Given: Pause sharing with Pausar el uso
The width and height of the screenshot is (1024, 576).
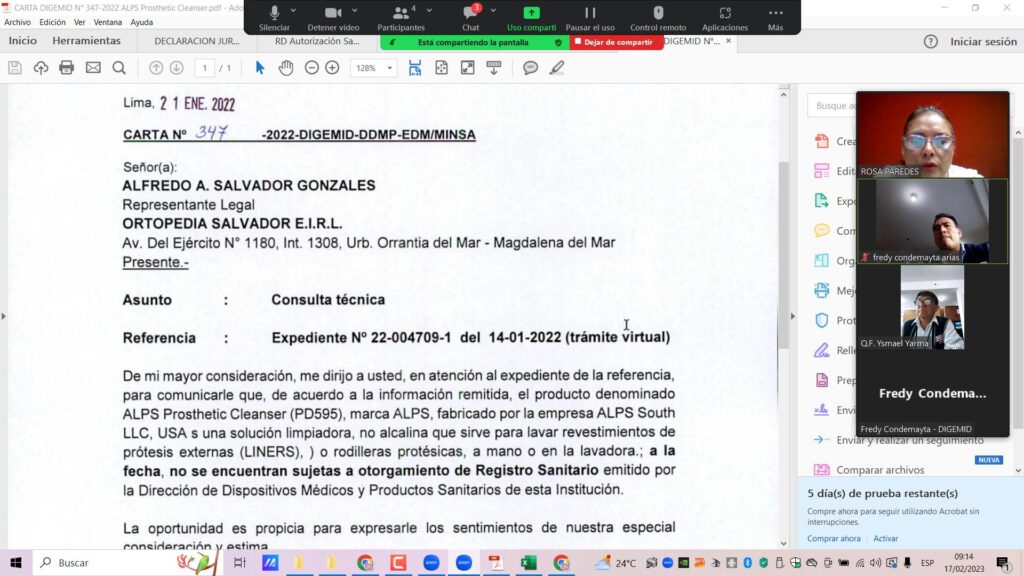Looking at the screenshot, I should tap(590, 18).
